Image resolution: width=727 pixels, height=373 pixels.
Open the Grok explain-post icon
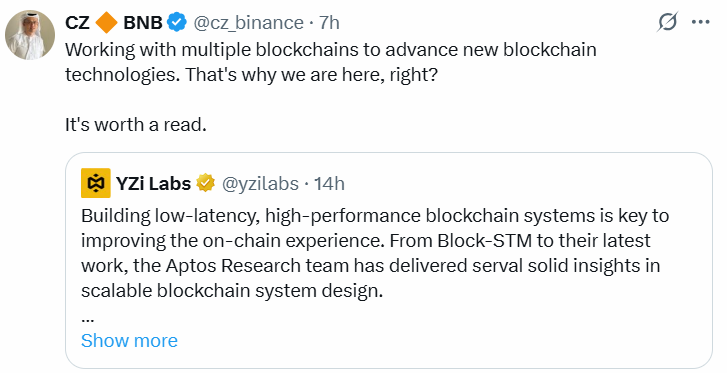[x=667, y=22]
